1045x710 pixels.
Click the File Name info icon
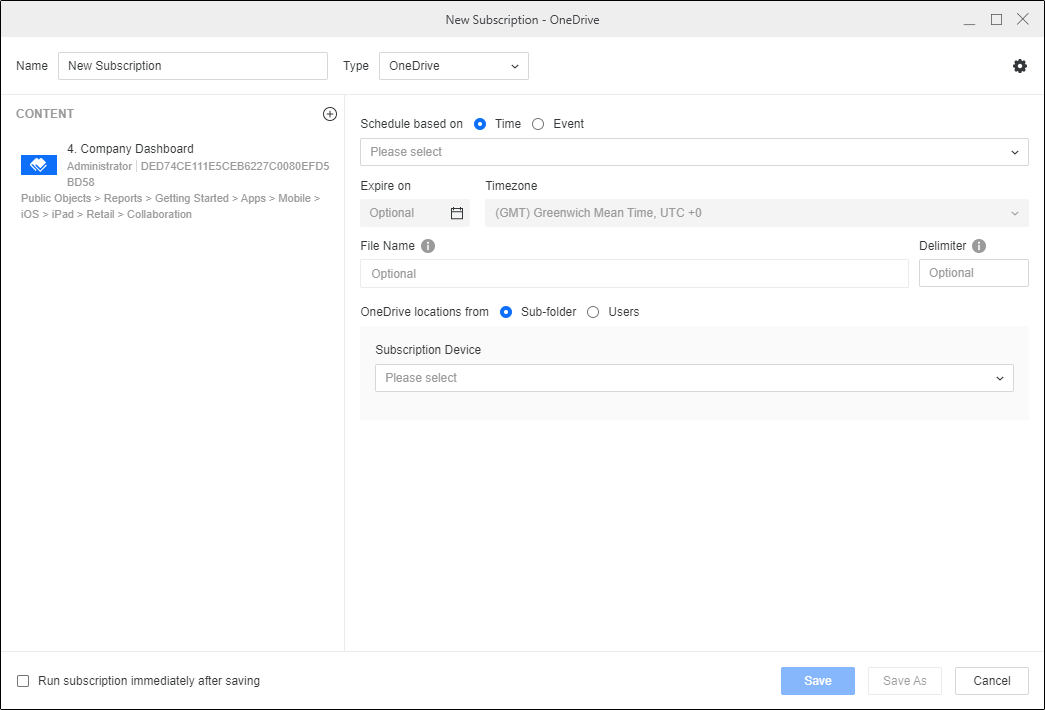point(428,246)
